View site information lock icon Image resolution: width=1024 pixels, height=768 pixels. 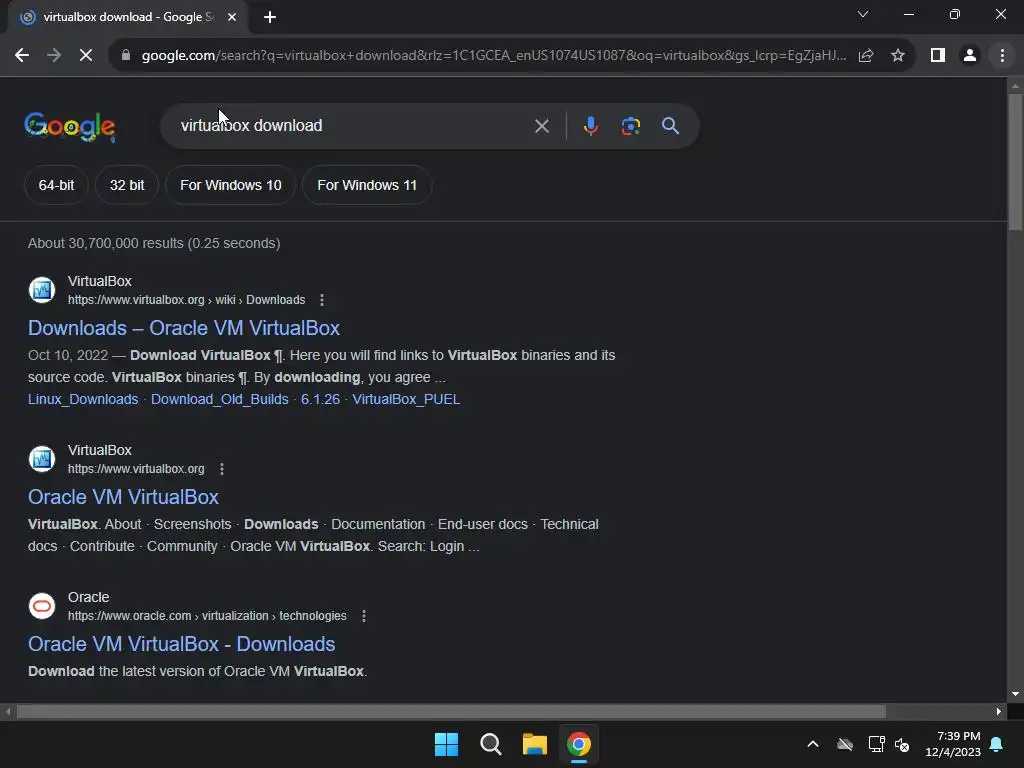point(126,56)
